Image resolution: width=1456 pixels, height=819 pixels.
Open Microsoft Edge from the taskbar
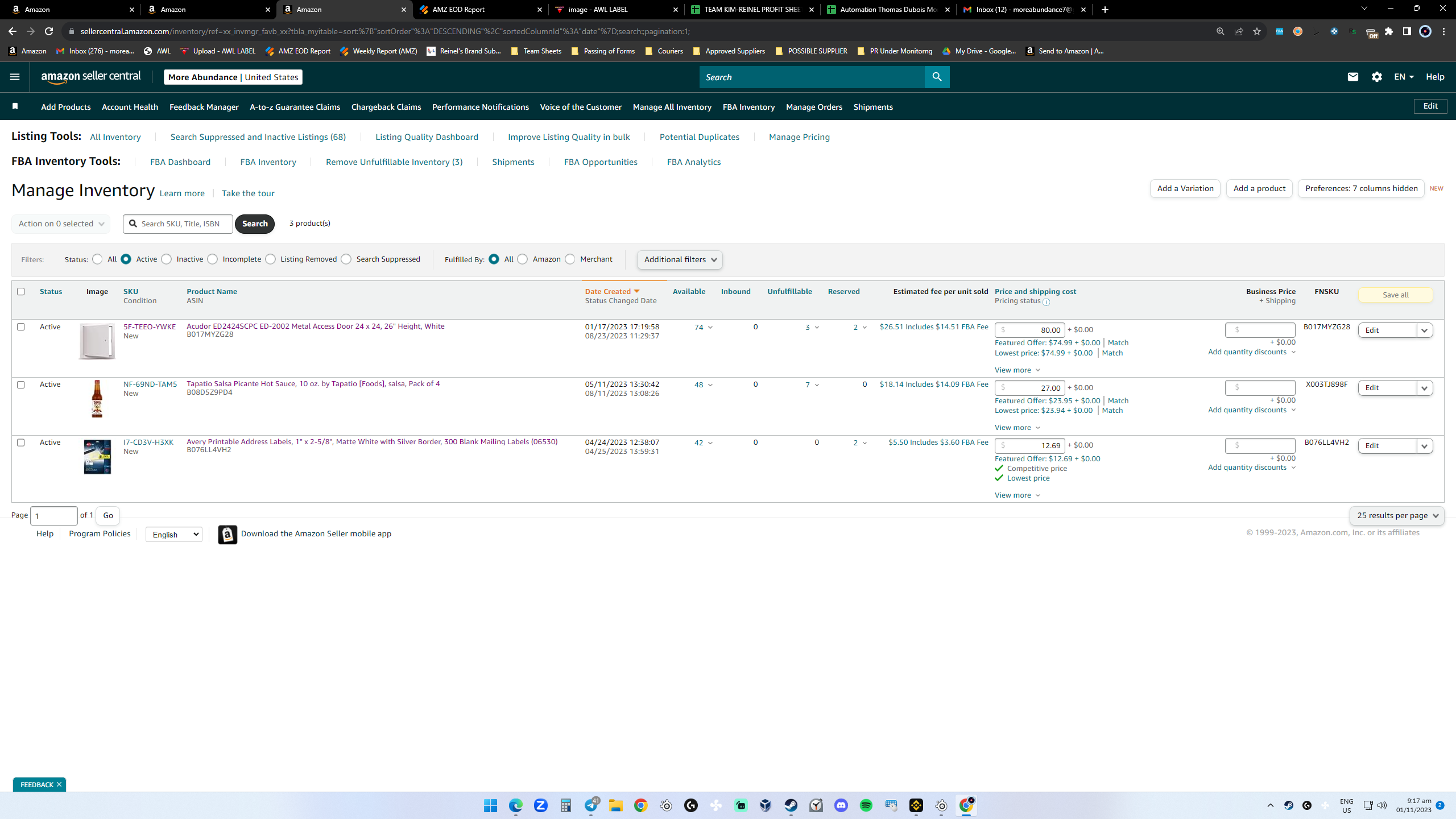[516, 805]
